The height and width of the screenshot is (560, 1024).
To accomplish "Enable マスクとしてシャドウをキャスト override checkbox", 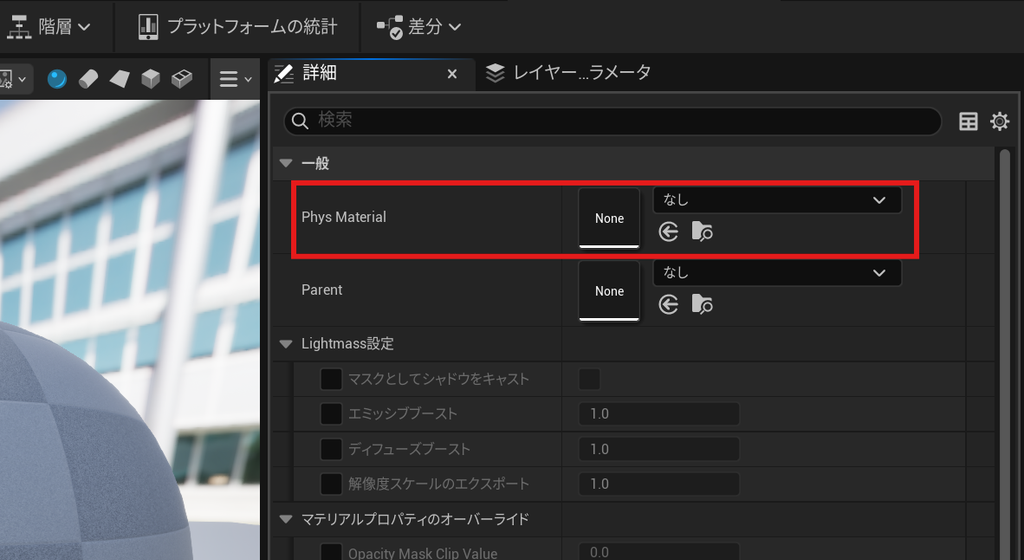I will tap(331, 379).
